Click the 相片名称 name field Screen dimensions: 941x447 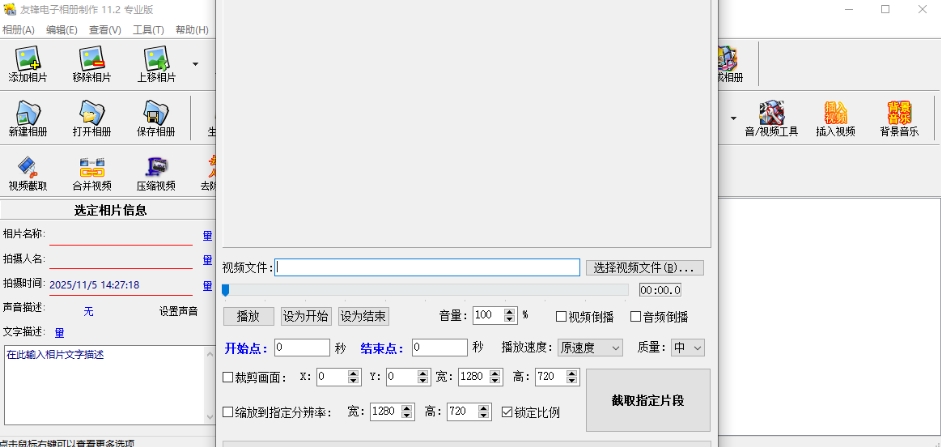121,236
